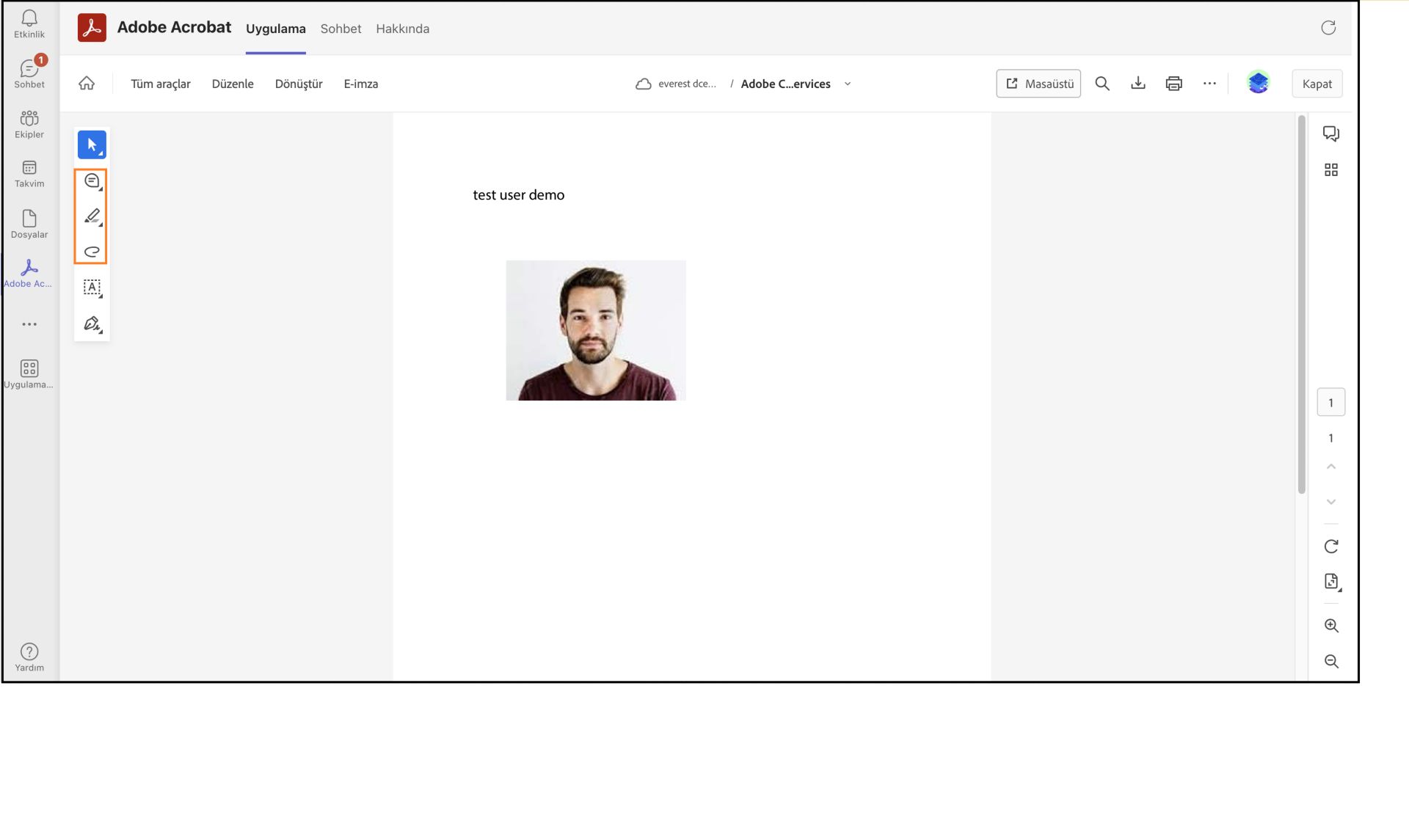Open the search magnifier icon
Image resolution: width=1409 pixels, height=840 pixels.
1102,84
